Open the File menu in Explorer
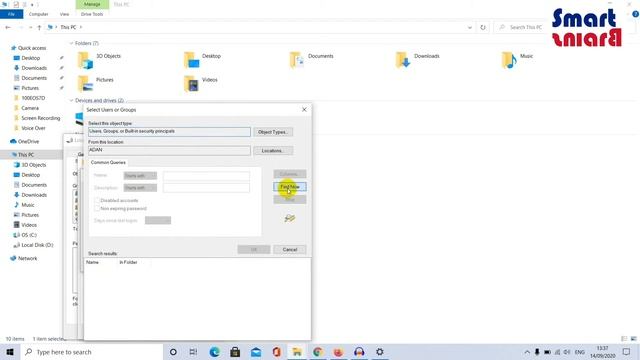Viewport: 640px width, 360px height. tap(11, 14)
